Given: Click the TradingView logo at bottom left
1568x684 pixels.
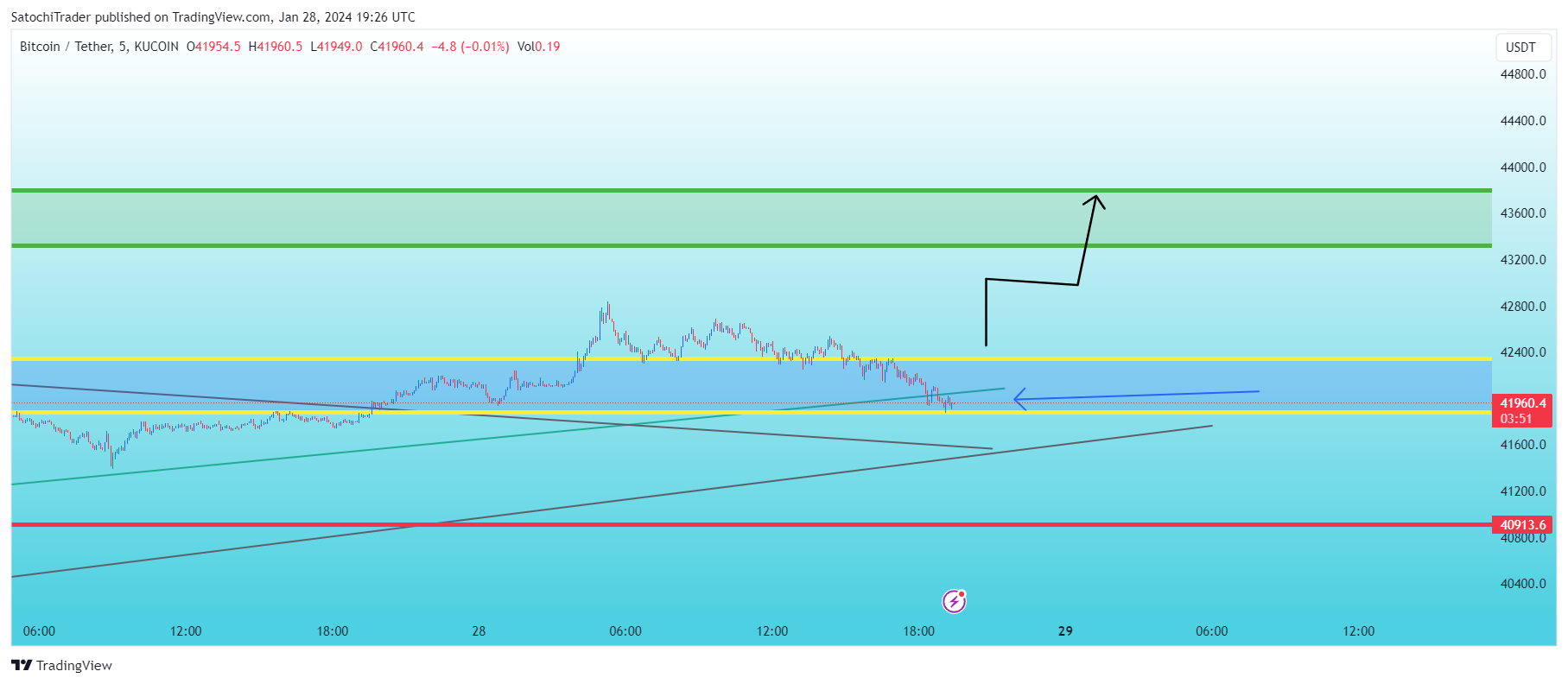Looking at the screenshot, I should [61, 665].
